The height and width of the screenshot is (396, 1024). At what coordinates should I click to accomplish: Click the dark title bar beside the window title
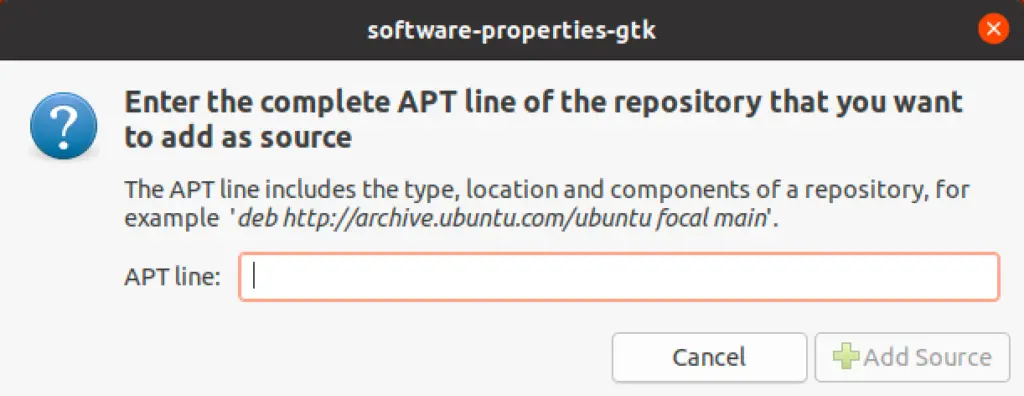[x=183, y=30]
